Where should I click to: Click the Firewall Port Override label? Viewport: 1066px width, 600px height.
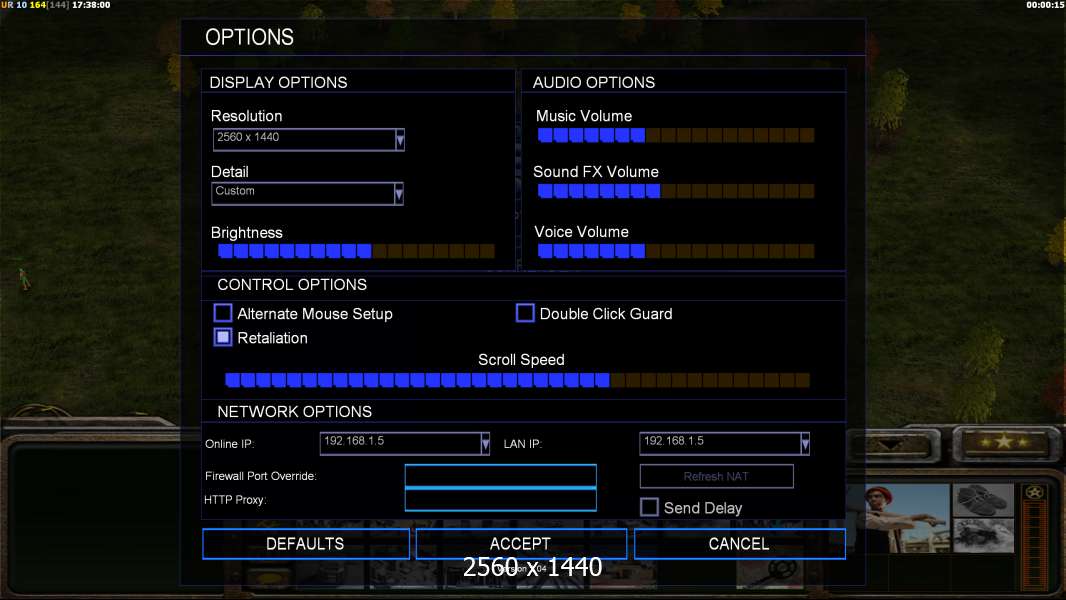[260, 476]
